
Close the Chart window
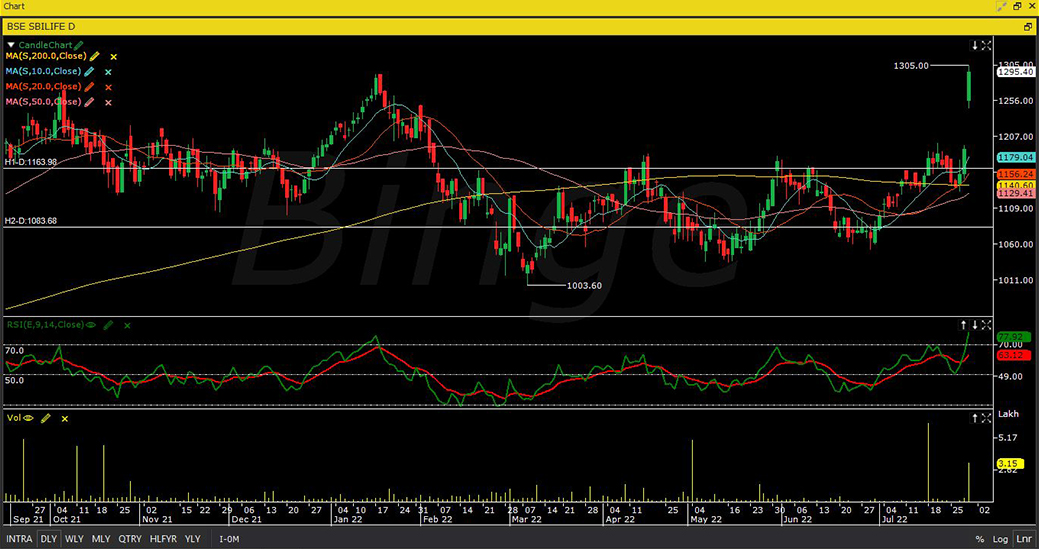1030,6
